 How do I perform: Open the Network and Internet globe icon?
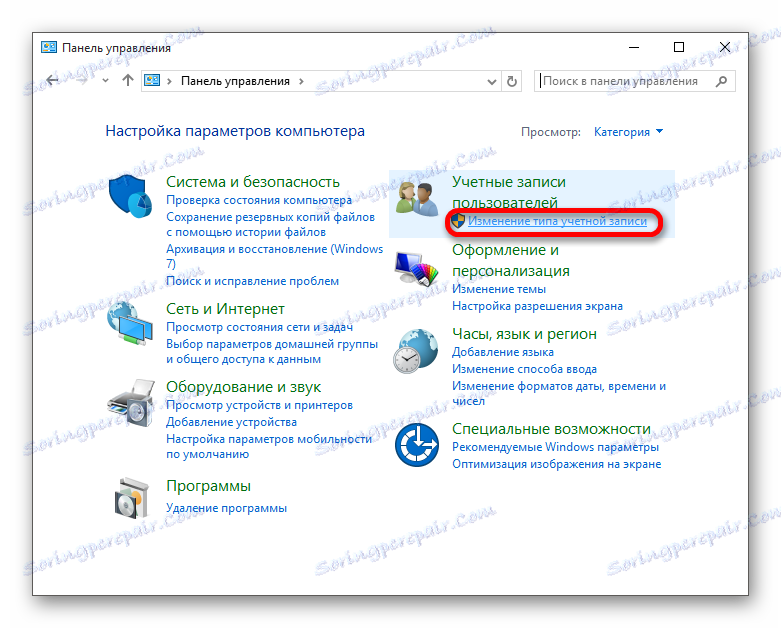point(130,323)
